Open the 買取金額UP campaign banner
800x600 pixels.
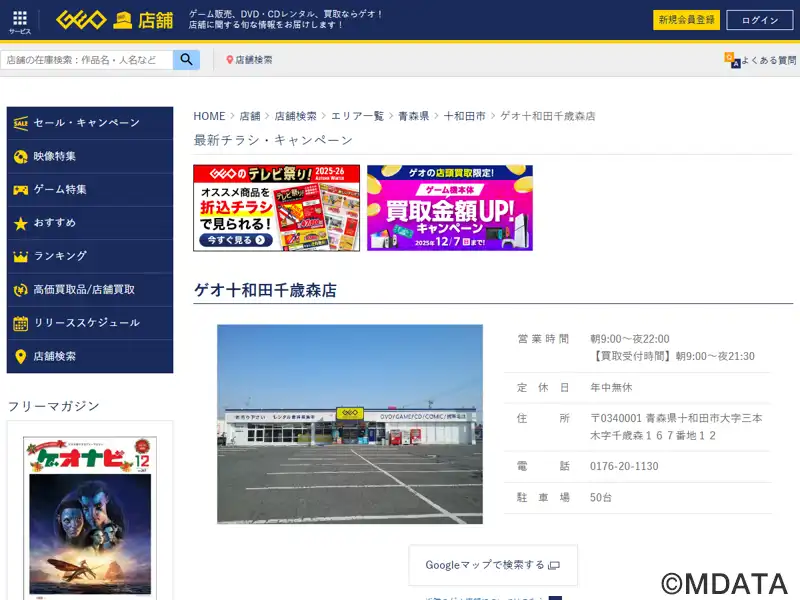coord(449,208)
